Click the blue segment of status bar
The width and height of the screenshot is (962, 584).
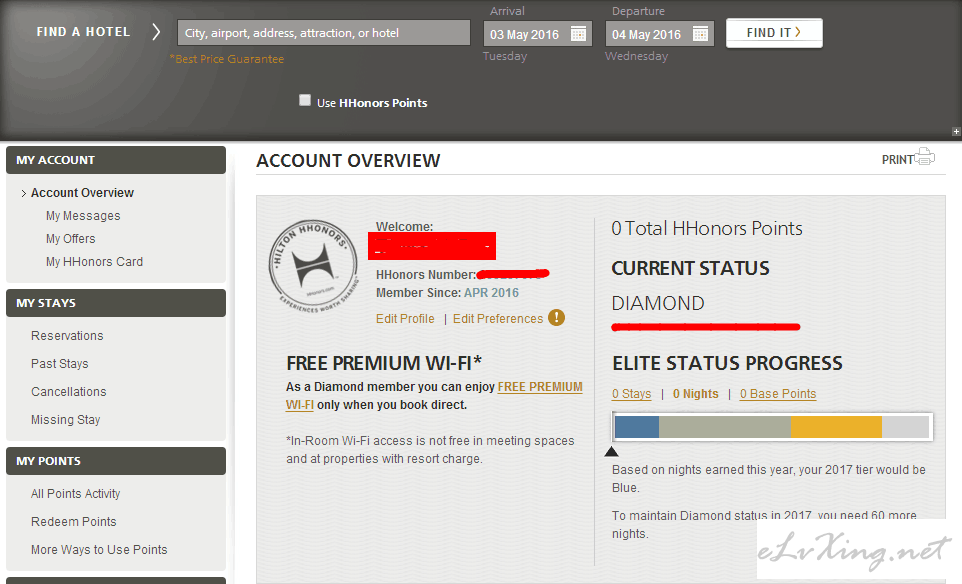(x=637, y=427)
